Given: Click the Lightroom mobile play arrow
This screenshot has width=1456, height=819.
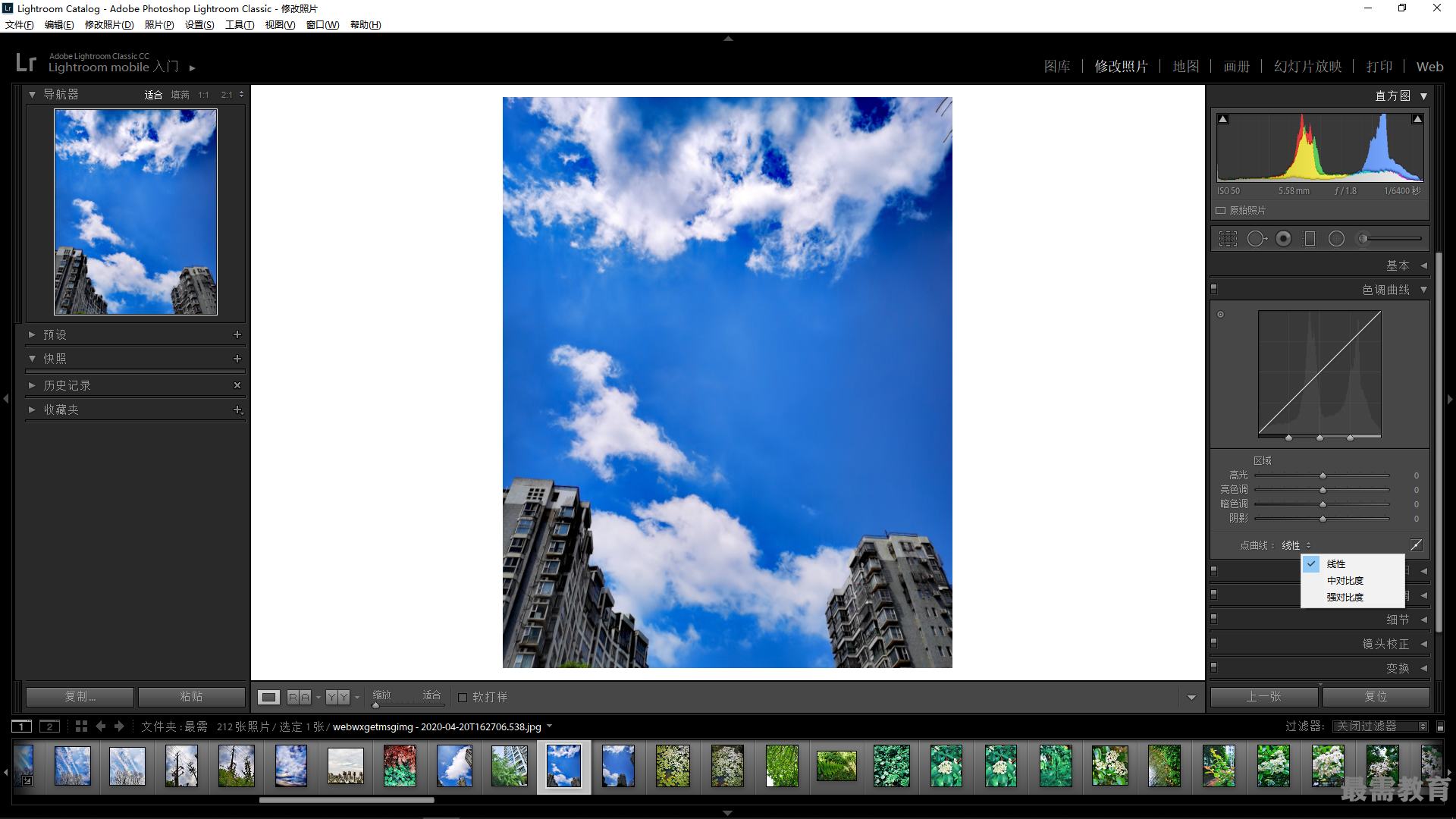Looking at the screenshot, I should coord(193,68).
